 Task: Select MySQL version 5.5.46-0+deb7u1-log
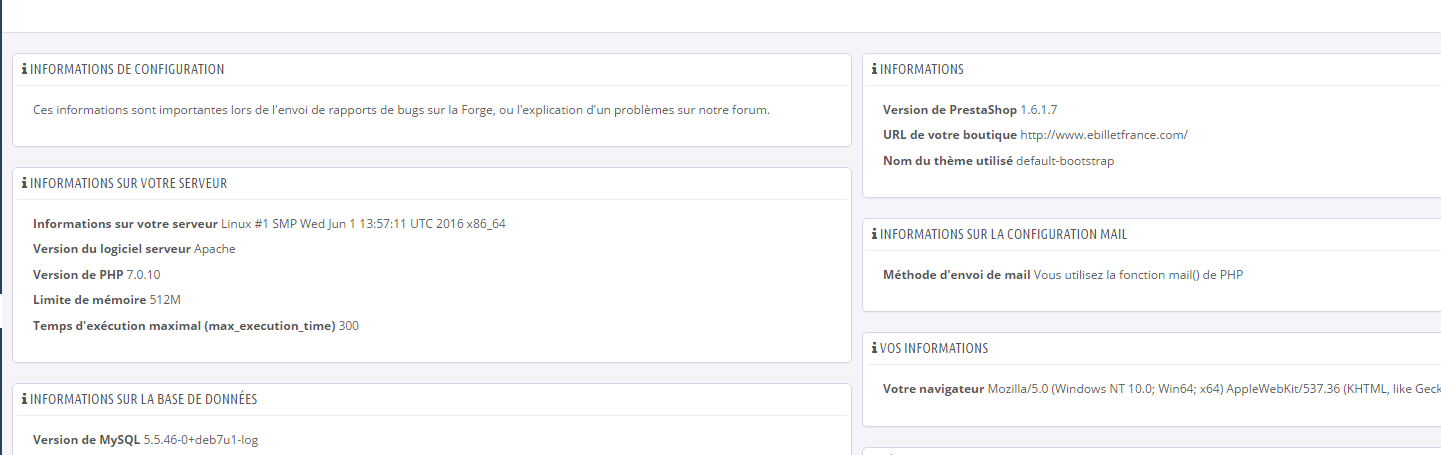201,440
